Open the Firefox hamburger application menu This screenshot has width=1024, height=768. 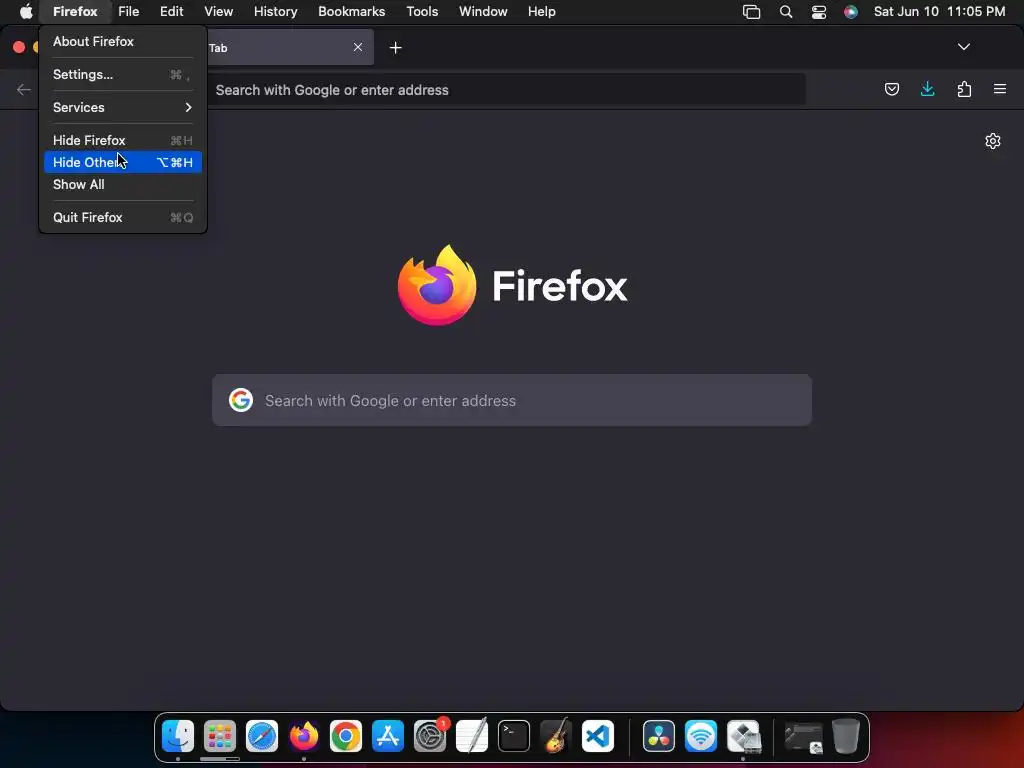coord(999,89)
